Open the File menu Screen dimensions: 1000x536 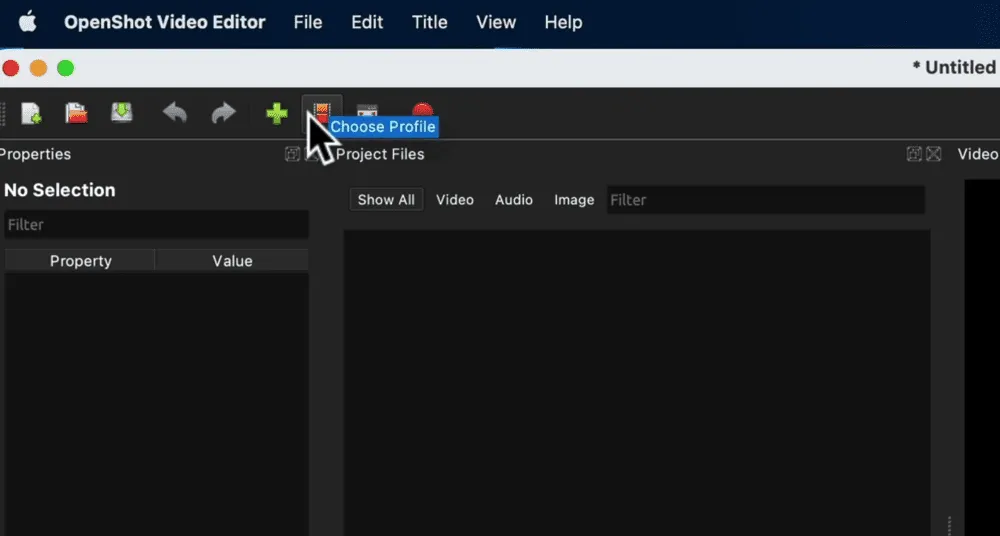(x=308, y=22)
